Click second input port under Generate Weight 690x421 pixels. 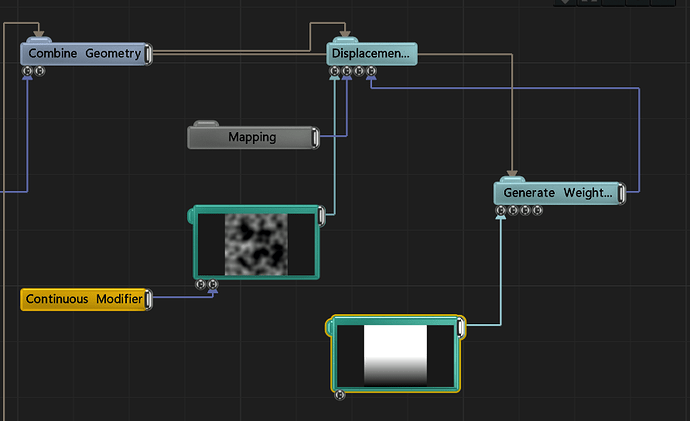[x=513, y=210]
